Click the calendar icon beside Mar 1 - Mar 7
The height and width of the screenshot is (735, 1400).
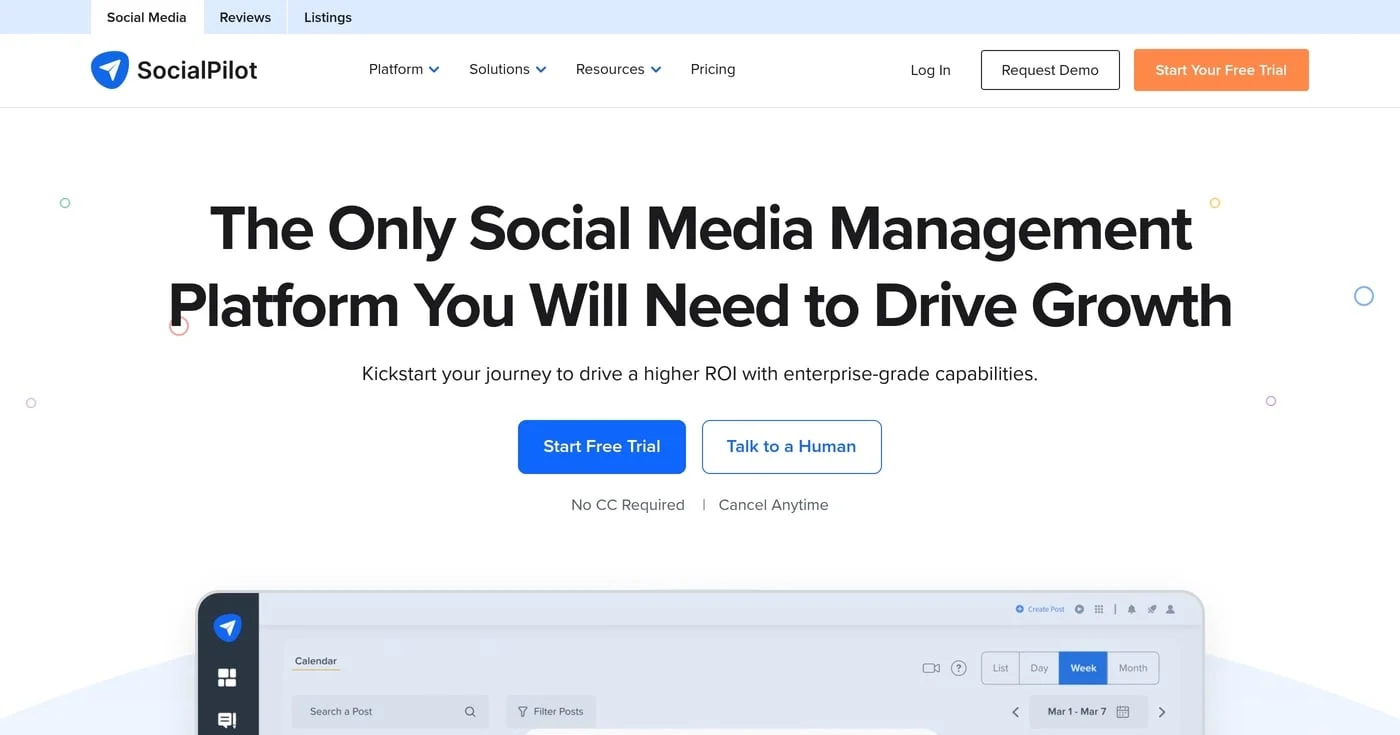click(x=1123, y=712)
